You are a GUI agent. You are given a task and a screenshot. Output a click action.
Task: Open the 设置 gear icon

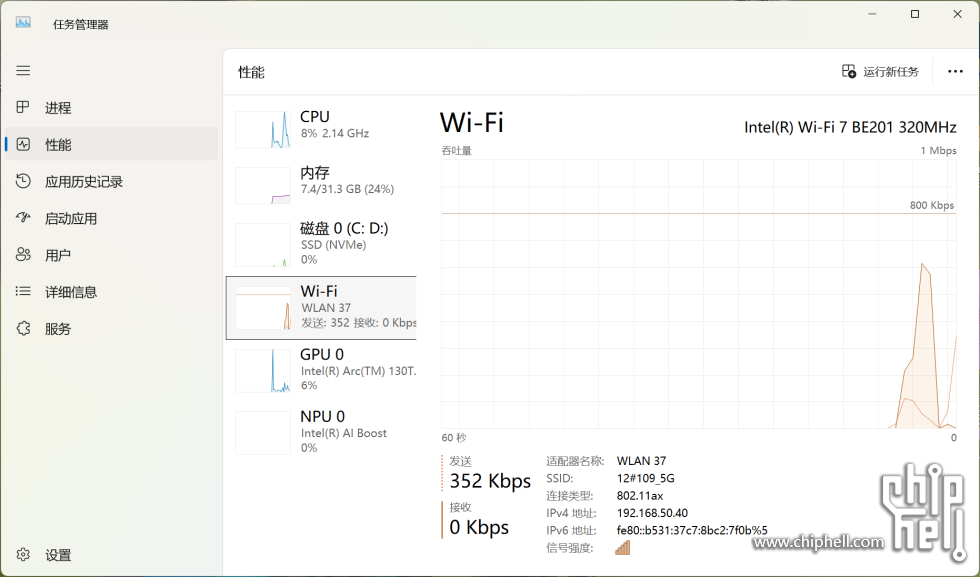click(23, 554)
